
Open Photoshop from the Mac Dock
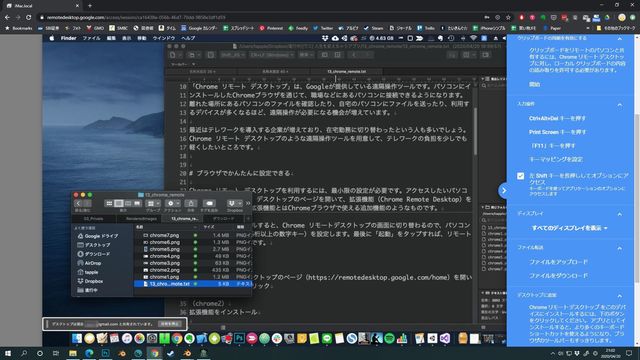pos(239,338)
